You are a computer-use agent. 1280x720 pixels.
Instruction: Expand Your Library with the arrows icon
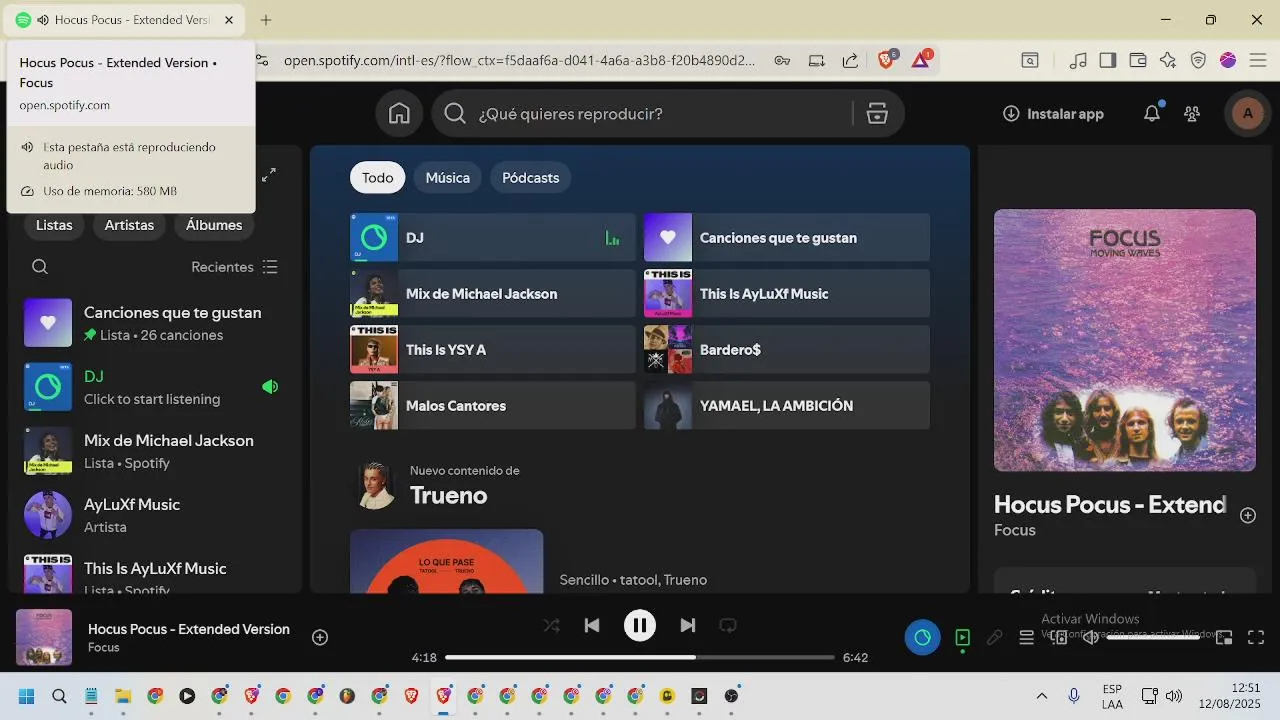coord(269,175)
